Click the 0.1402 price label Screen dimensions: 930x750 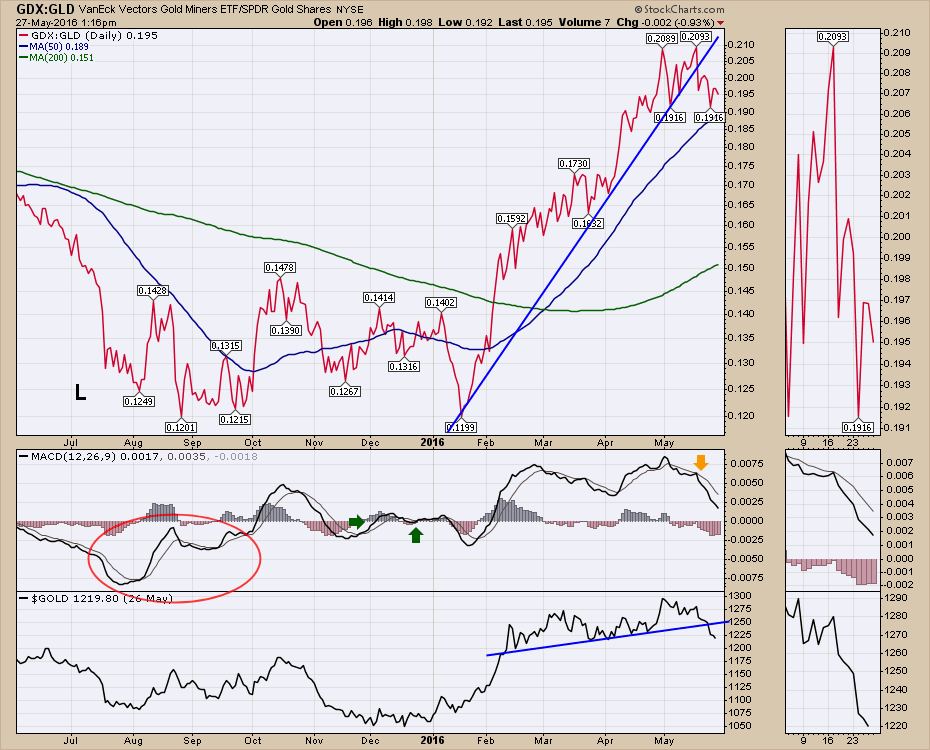click(441, 303)
